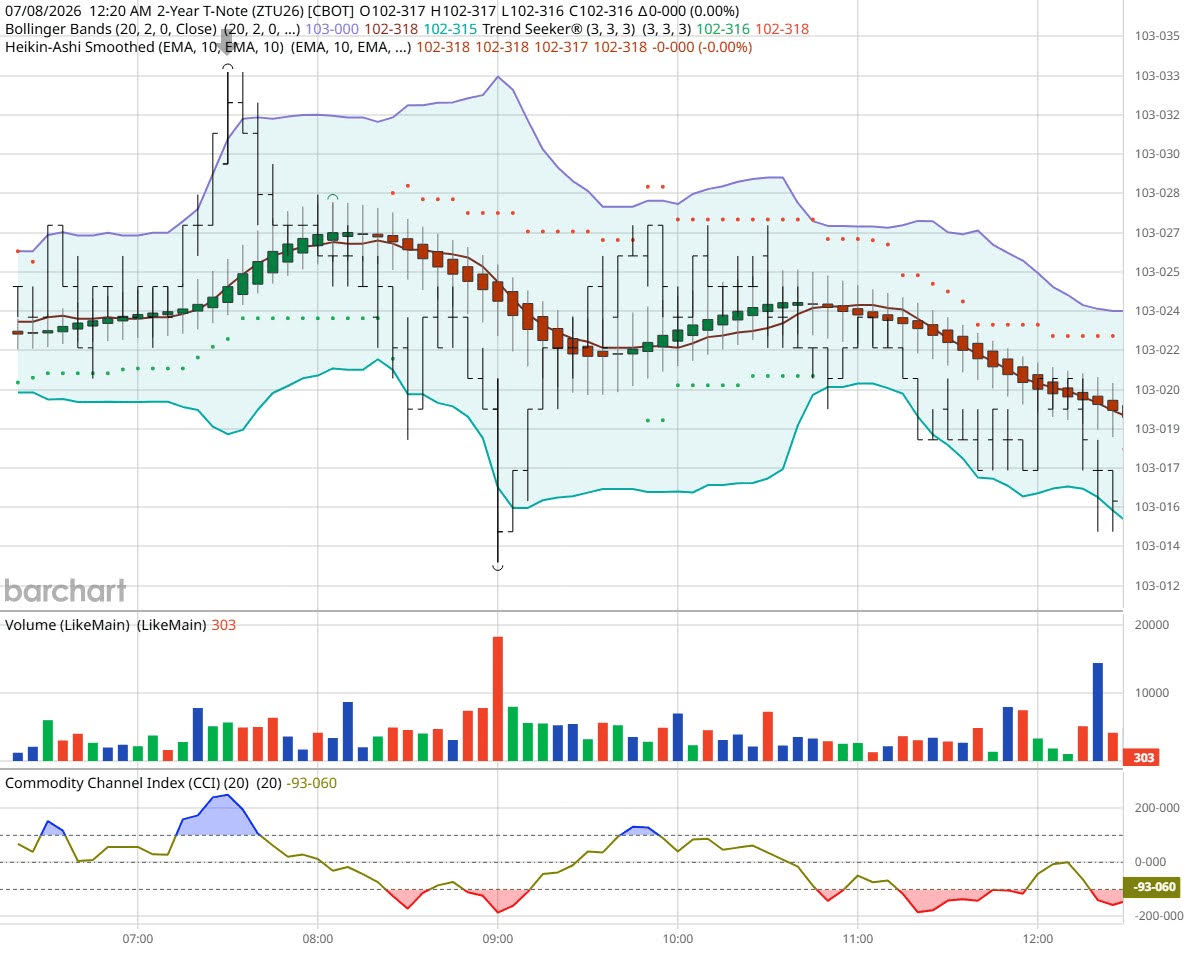The width and height of the screenshot is (1188, 953).
Task: Click price axis label '103-019'
Action: (x=1157, y=429)
